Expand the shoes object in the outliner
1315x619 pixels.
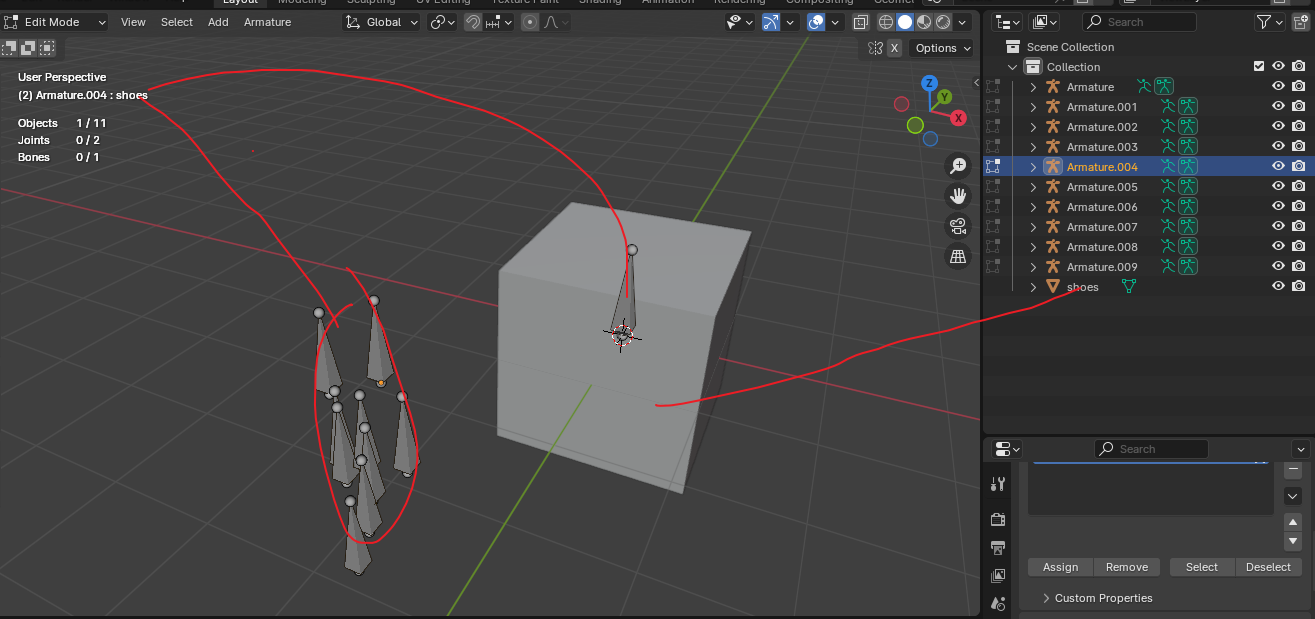tap(1033, 287)
